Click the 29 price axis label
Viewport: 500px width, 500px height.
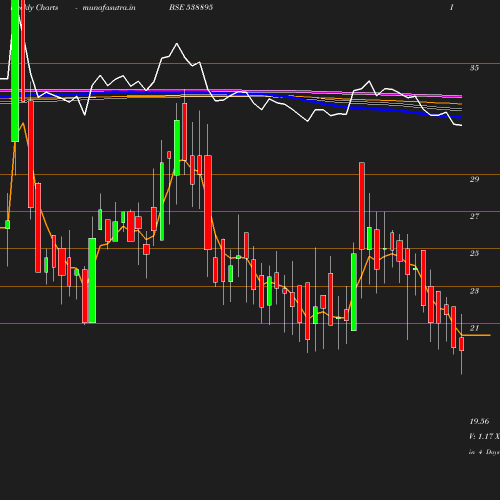coord(474,179)
